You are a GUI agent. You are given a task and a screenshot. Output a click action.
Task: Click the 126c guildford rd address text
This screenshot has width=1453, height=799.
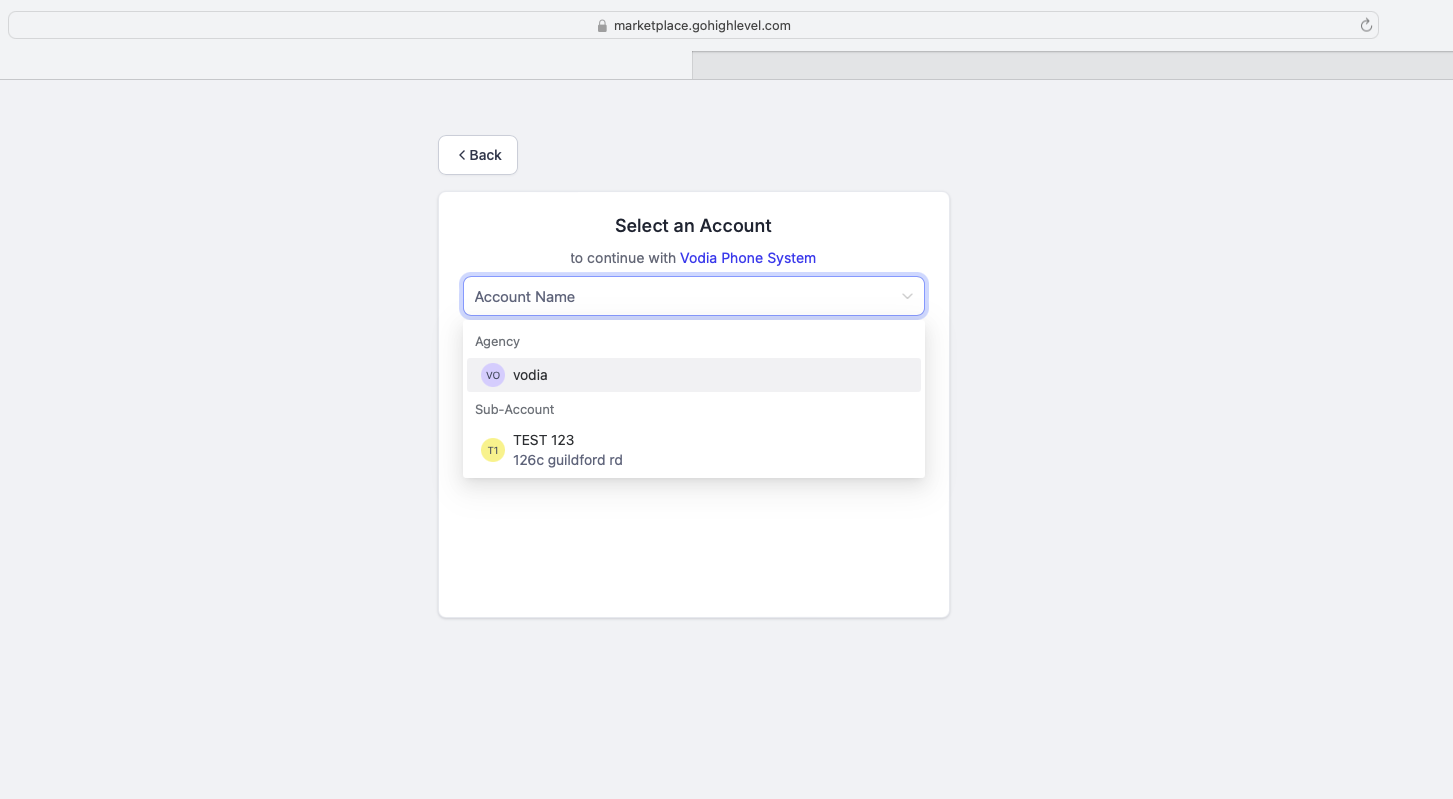click(568, 460)
